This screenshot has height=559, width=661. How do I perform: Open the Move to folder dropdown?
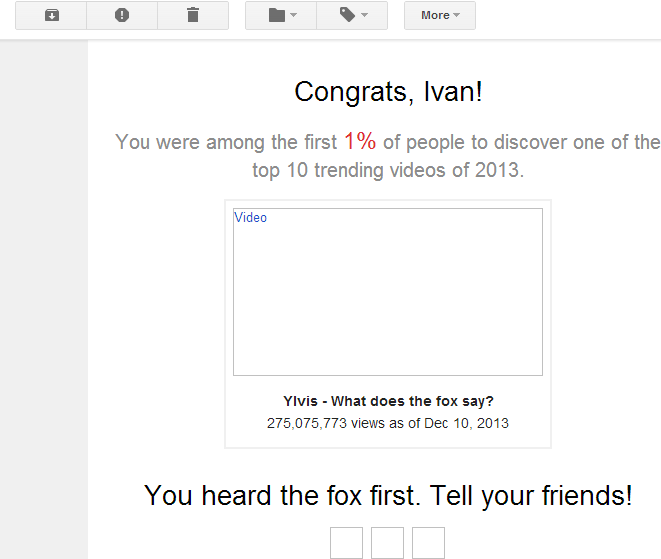click(281, 16)
